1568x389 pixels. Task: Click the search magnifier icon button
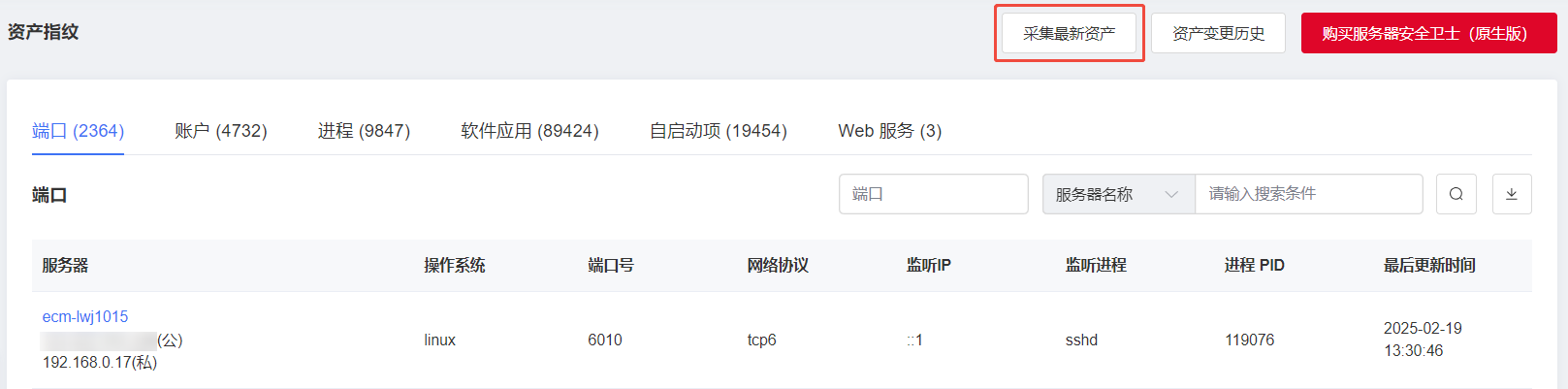1456,194
